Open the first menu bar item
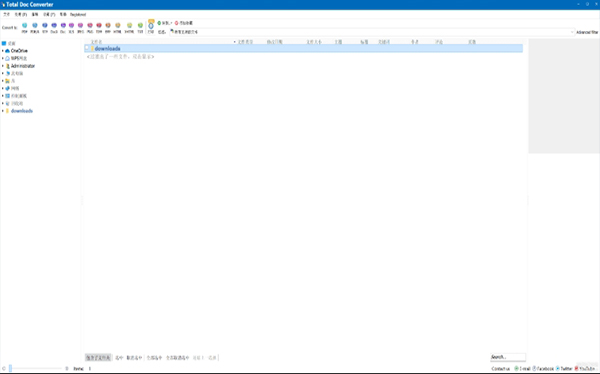Viewport: 600px width, 374px height. [7, 15]
